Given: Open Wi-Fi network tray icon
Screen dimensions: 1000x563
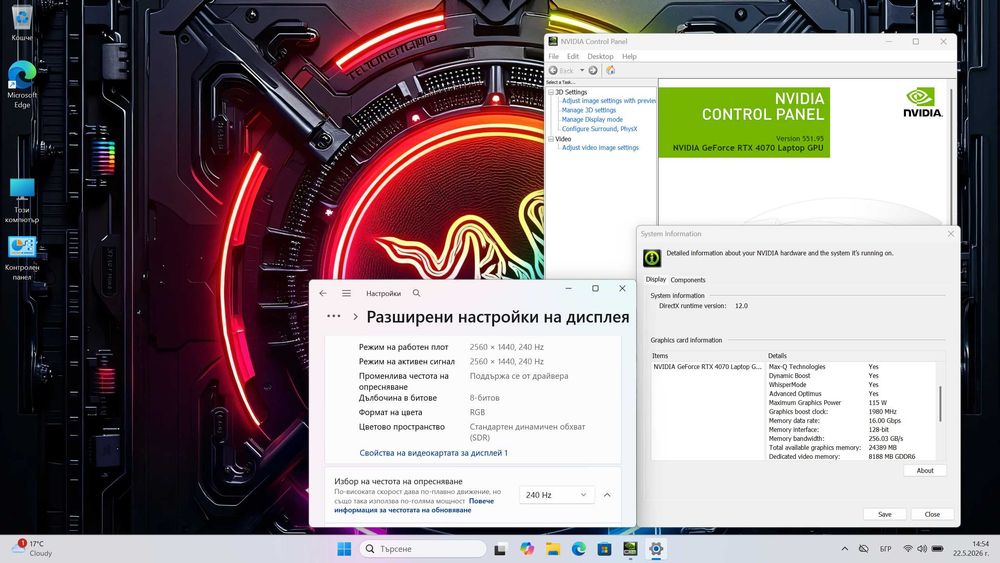Looking at the screenshot, I should tap(908, 549).
